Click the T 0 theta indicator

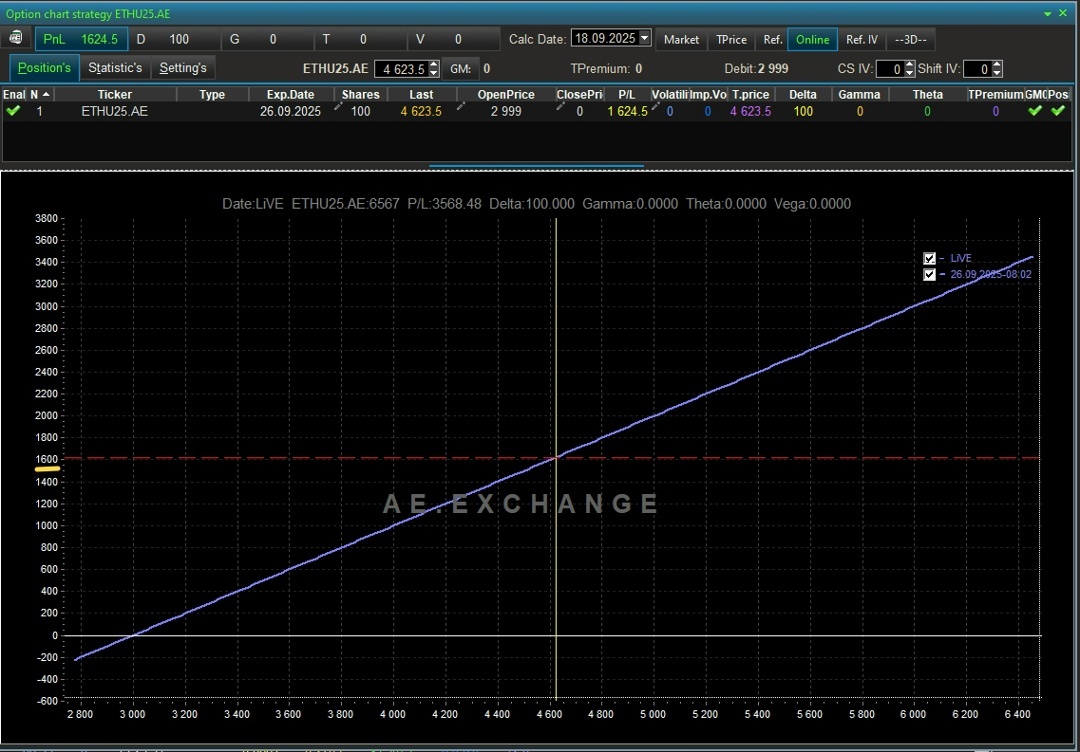360,39
